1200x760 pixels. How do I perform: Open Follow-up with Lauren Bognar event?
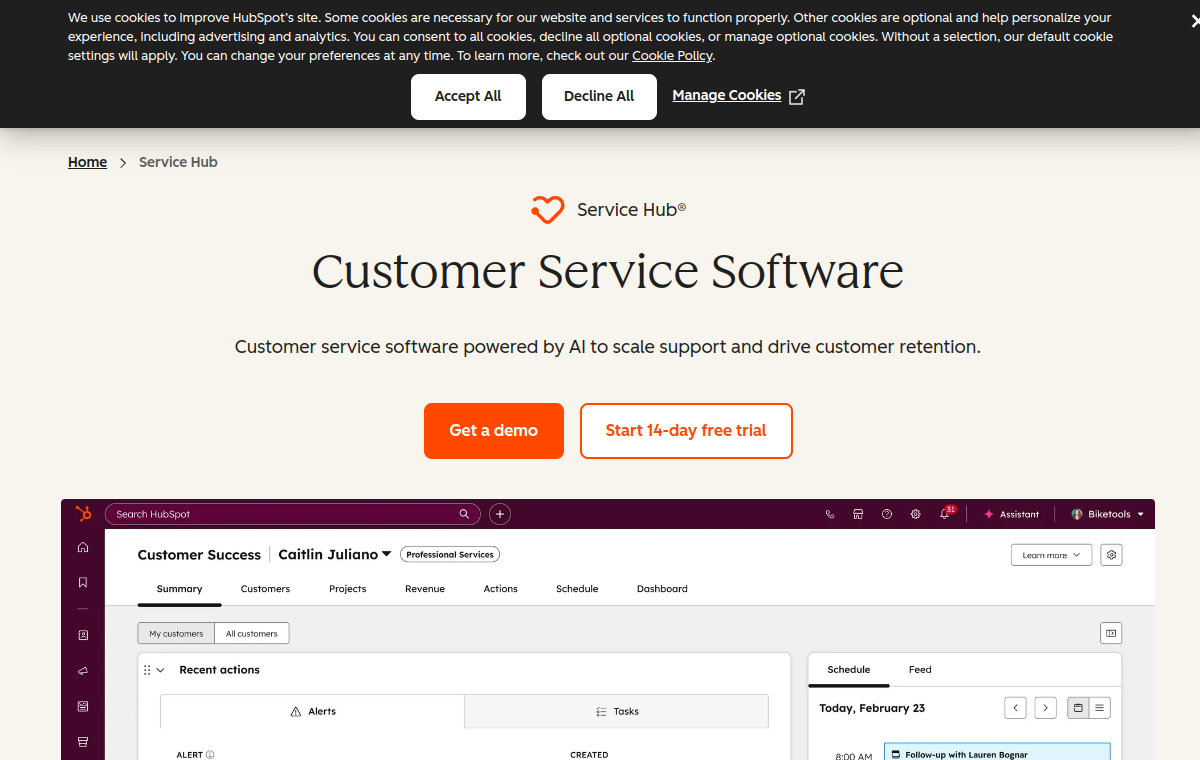click(x=997, y=752)
